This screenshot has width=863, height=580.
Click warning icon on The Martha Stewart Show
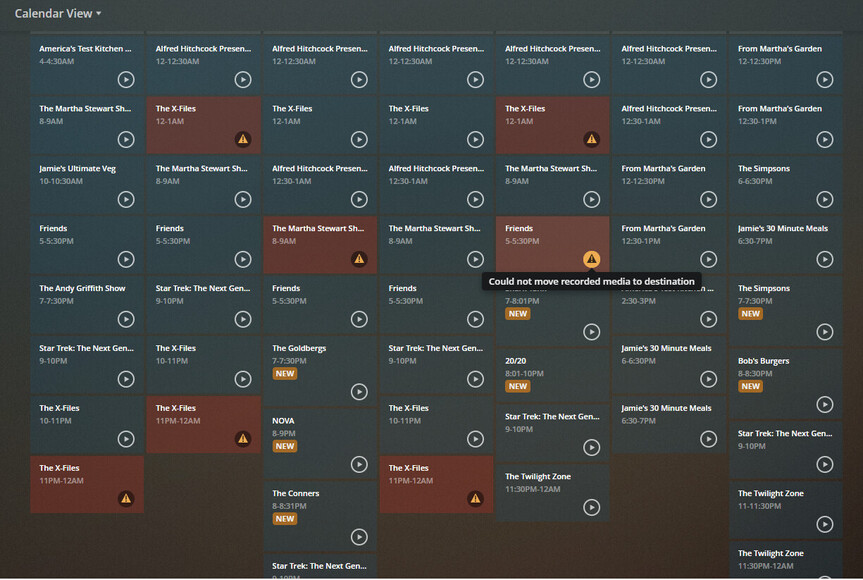tap(359, 259)
